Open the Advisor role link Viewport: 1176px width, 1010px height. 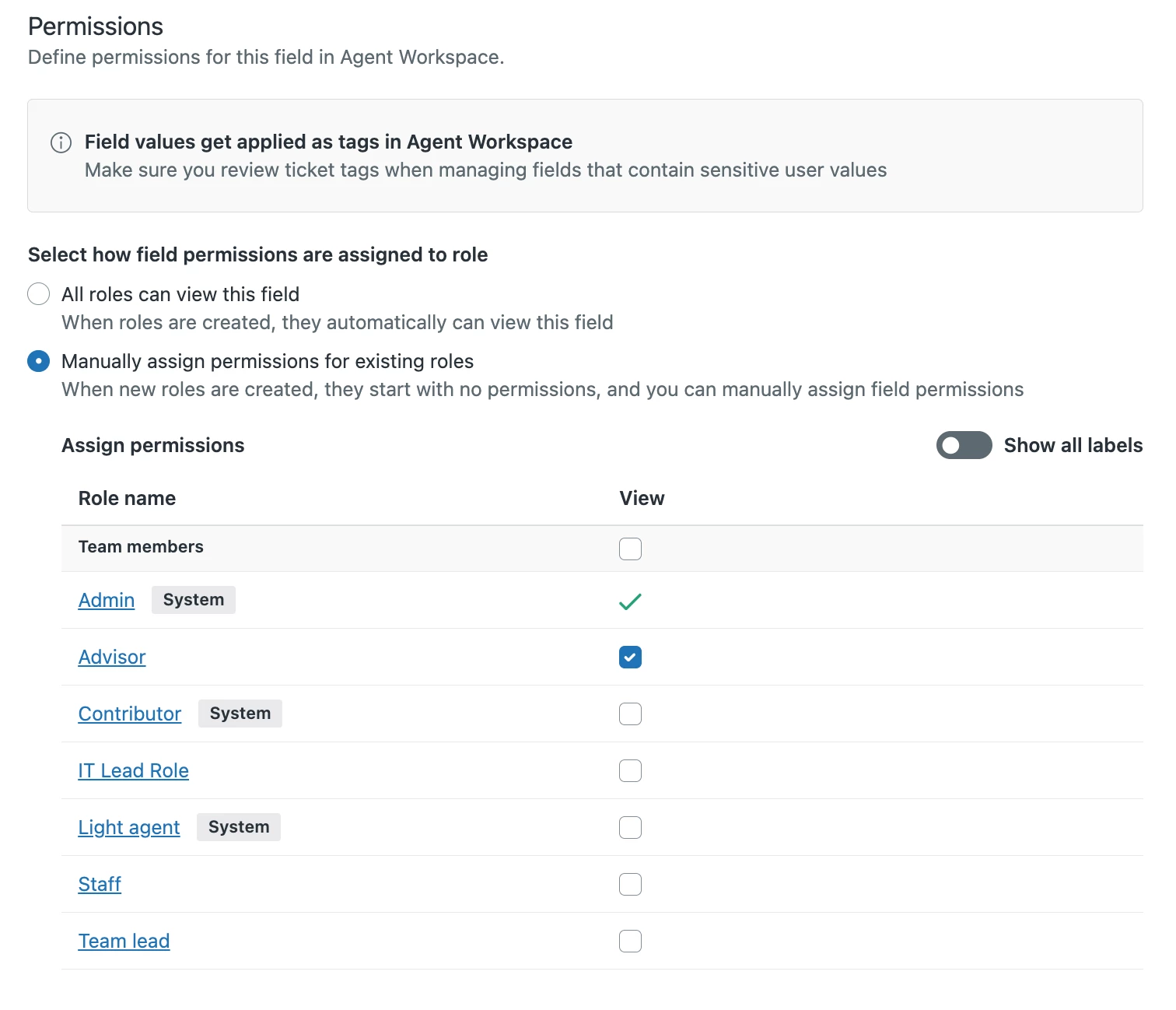pos(112,658)
